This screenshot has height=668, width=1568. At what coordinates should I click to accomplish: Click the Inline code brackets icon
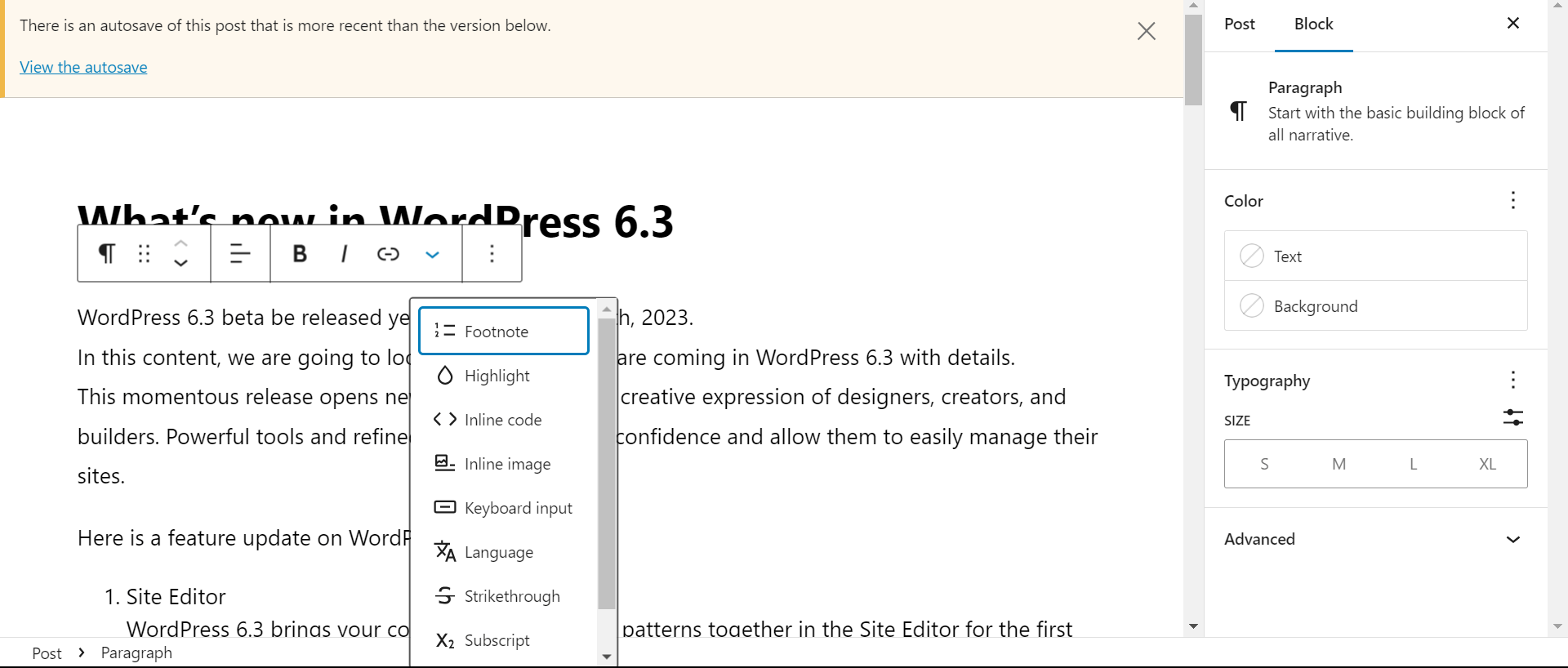444,419
